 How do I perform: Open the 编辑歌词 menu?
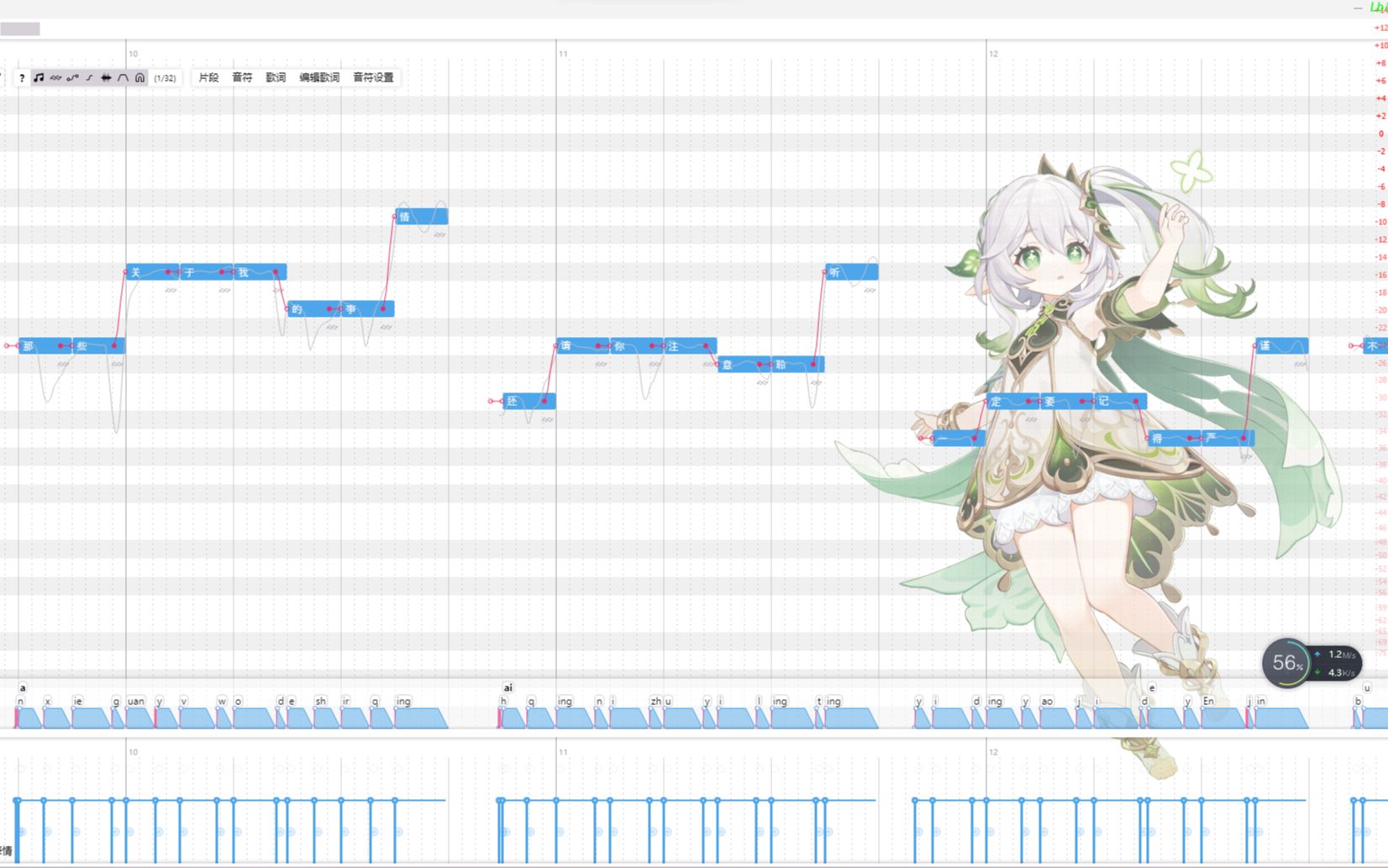point(319,77)
